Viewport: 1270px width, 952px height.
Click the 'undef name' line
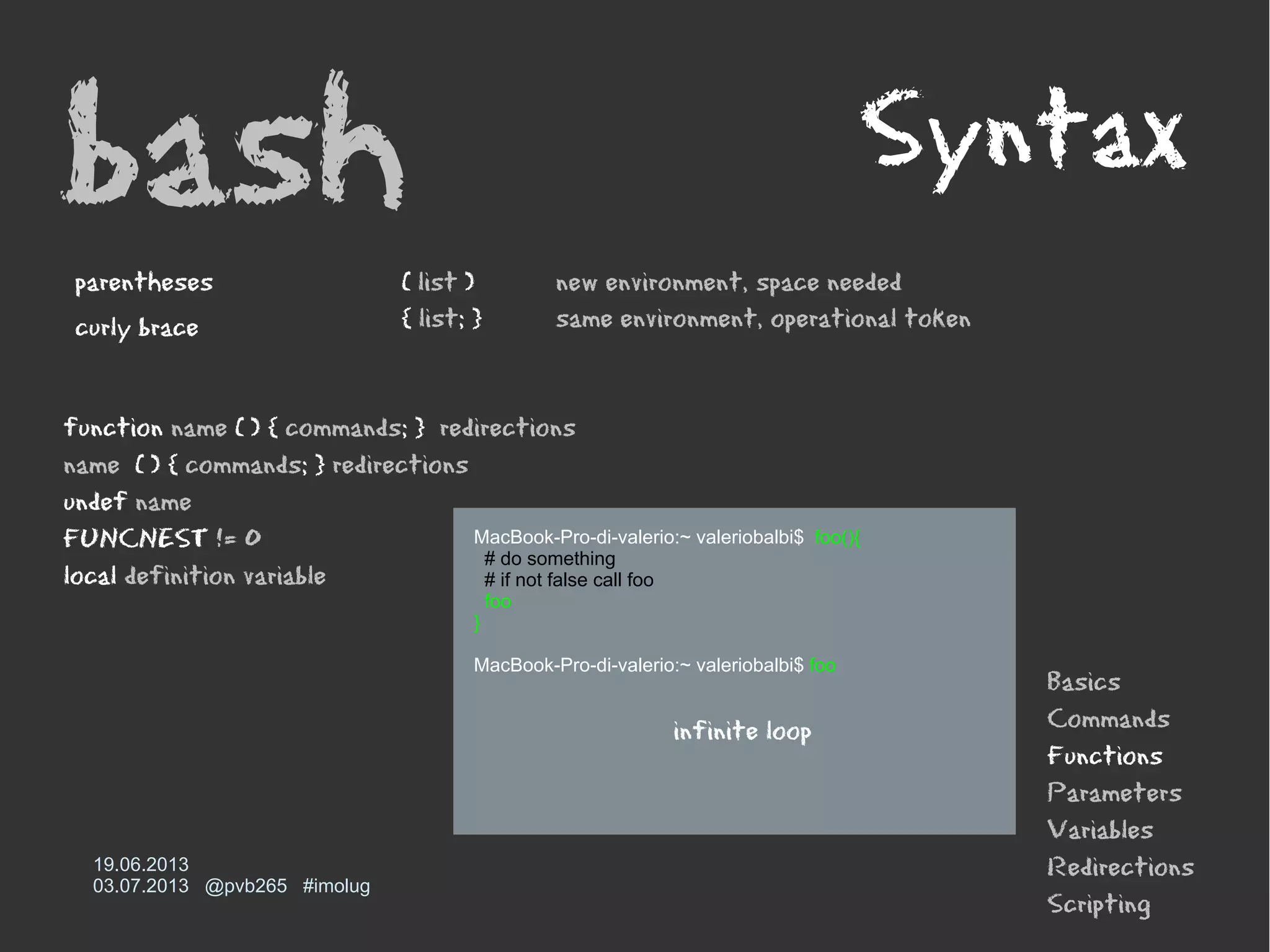click(x=127, y=501)
